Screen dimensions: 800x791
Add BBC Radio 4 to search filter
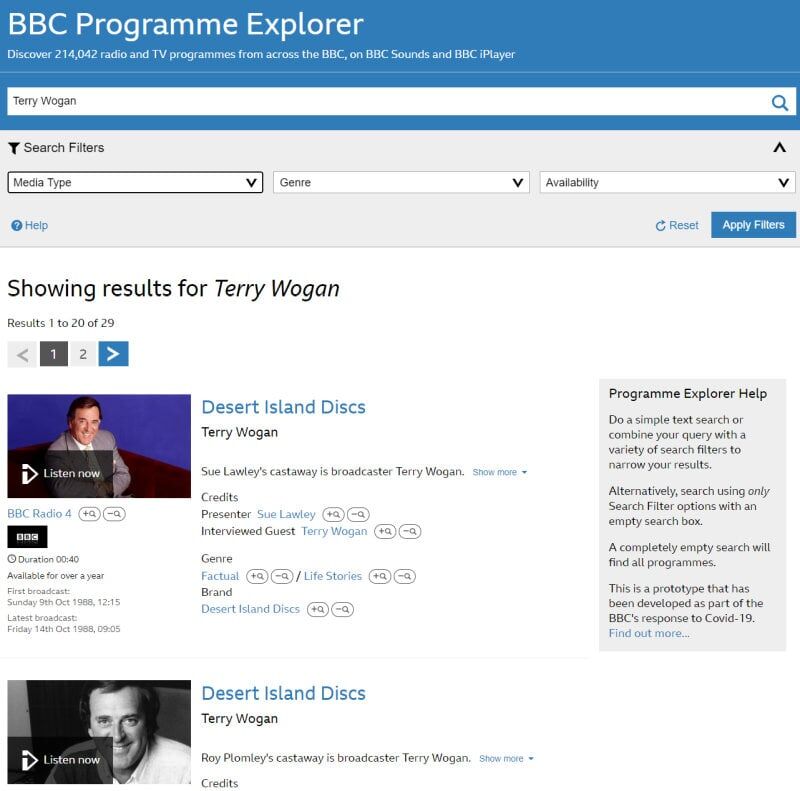pyautogui.click(x=89, y=514)
